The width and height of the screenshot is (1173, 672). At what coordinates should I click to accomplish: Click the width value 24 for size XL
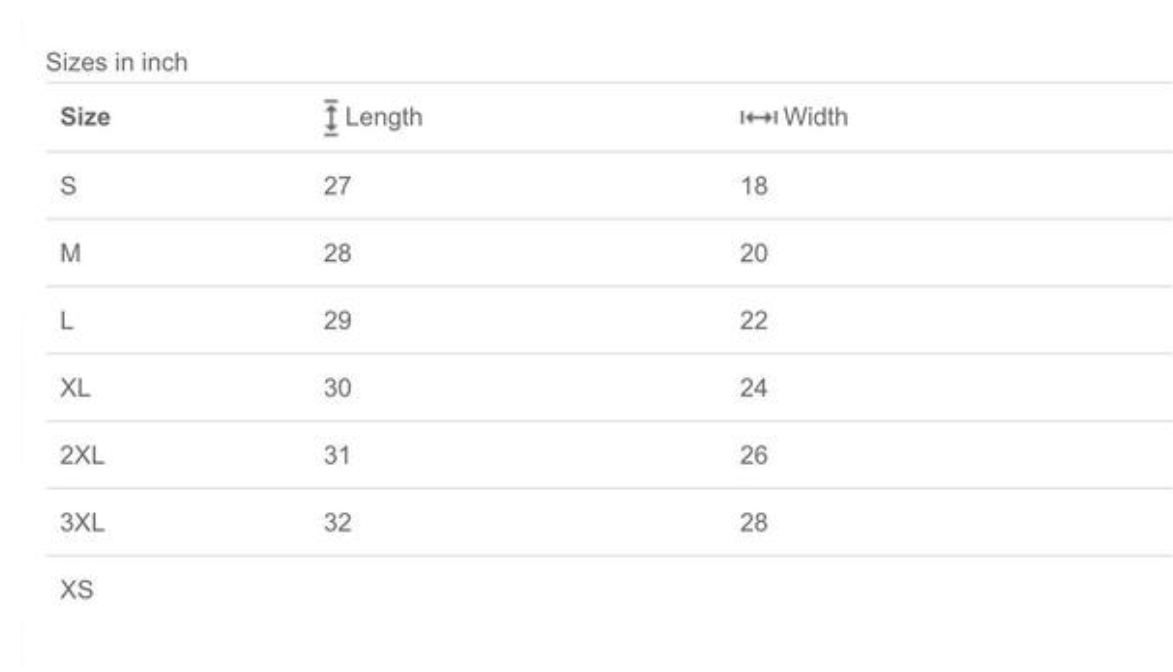coord(754,388)
